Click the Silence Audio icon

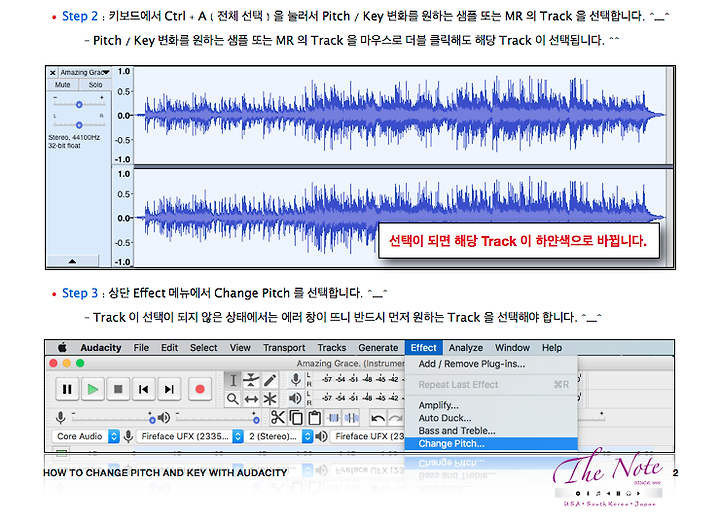click(351, 417)
